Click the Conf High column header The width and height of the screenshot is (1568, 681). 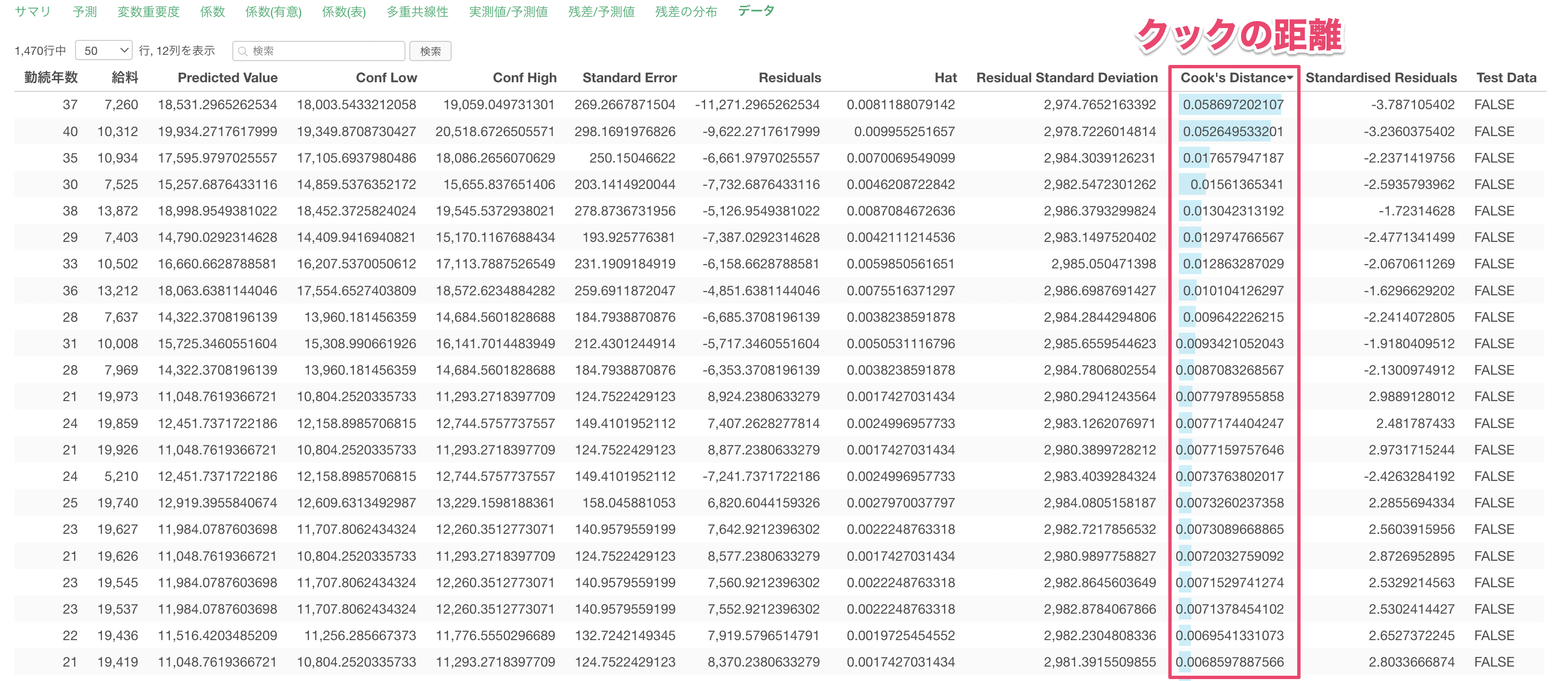coord(525,77)
